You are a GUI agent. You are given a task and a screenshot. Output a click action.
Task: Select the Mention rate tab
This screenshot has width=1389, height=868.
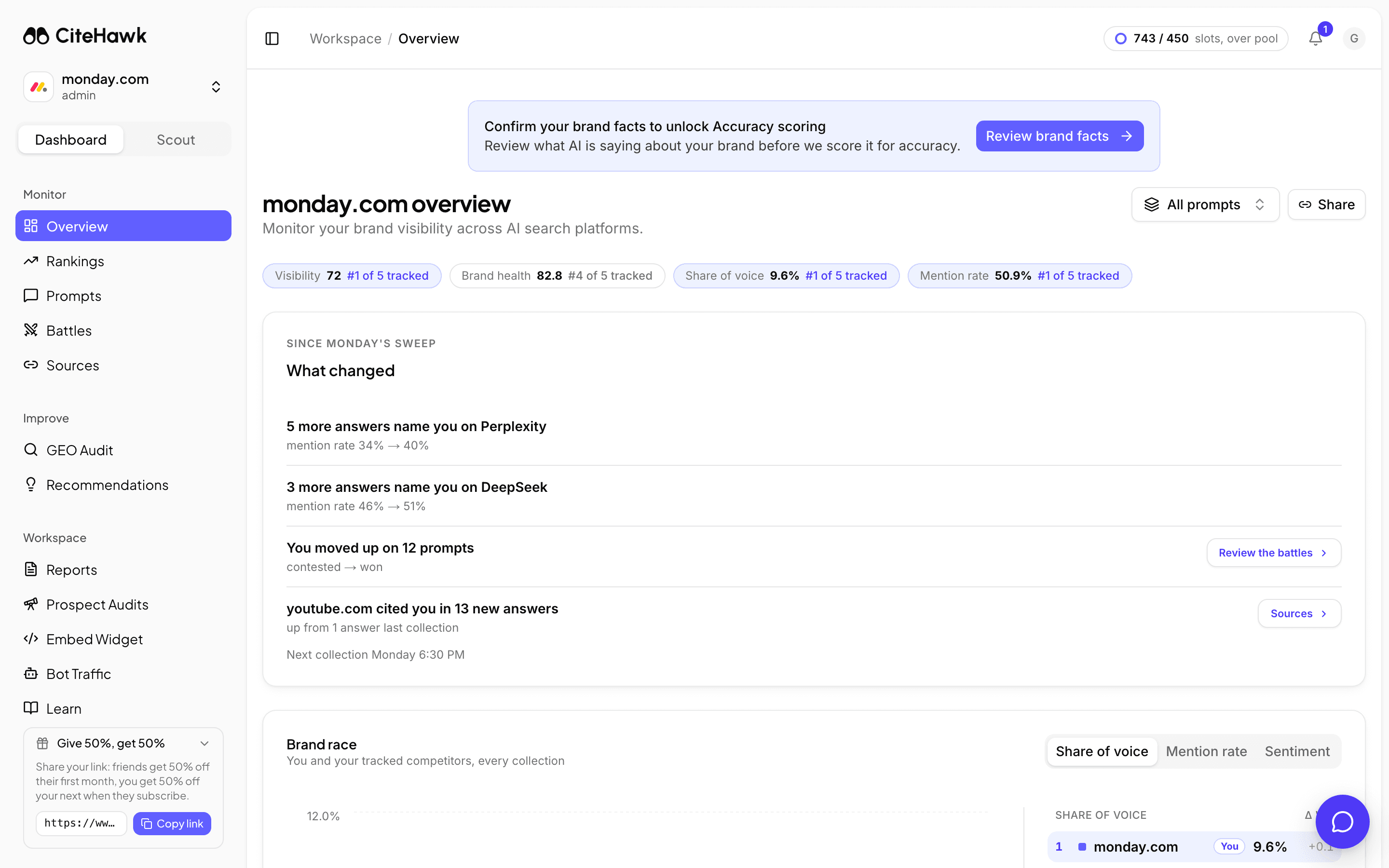[x=1206, y=751]
